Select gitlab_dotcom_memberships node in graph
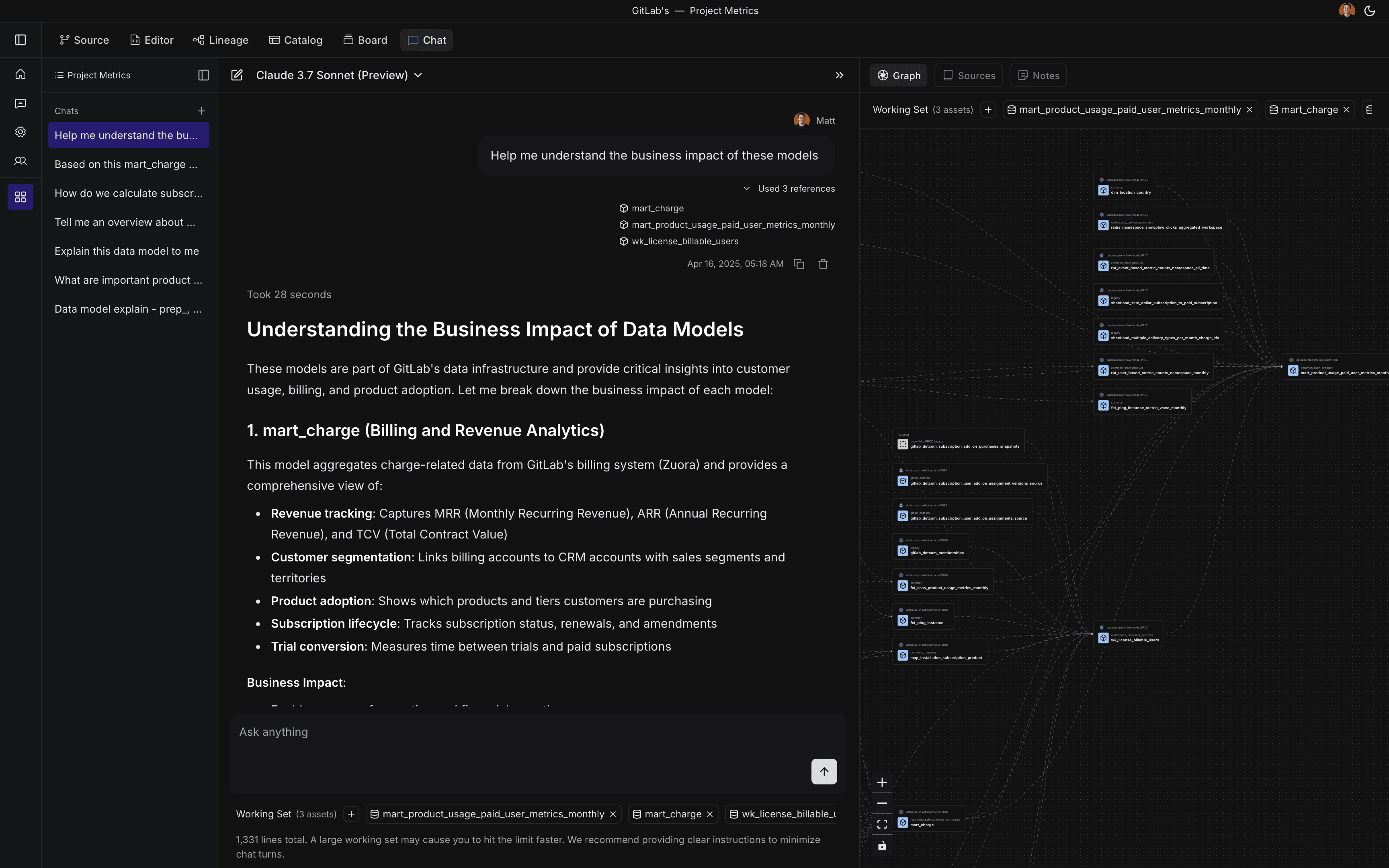The image size is (1389, 868). (x=931, y=547)
